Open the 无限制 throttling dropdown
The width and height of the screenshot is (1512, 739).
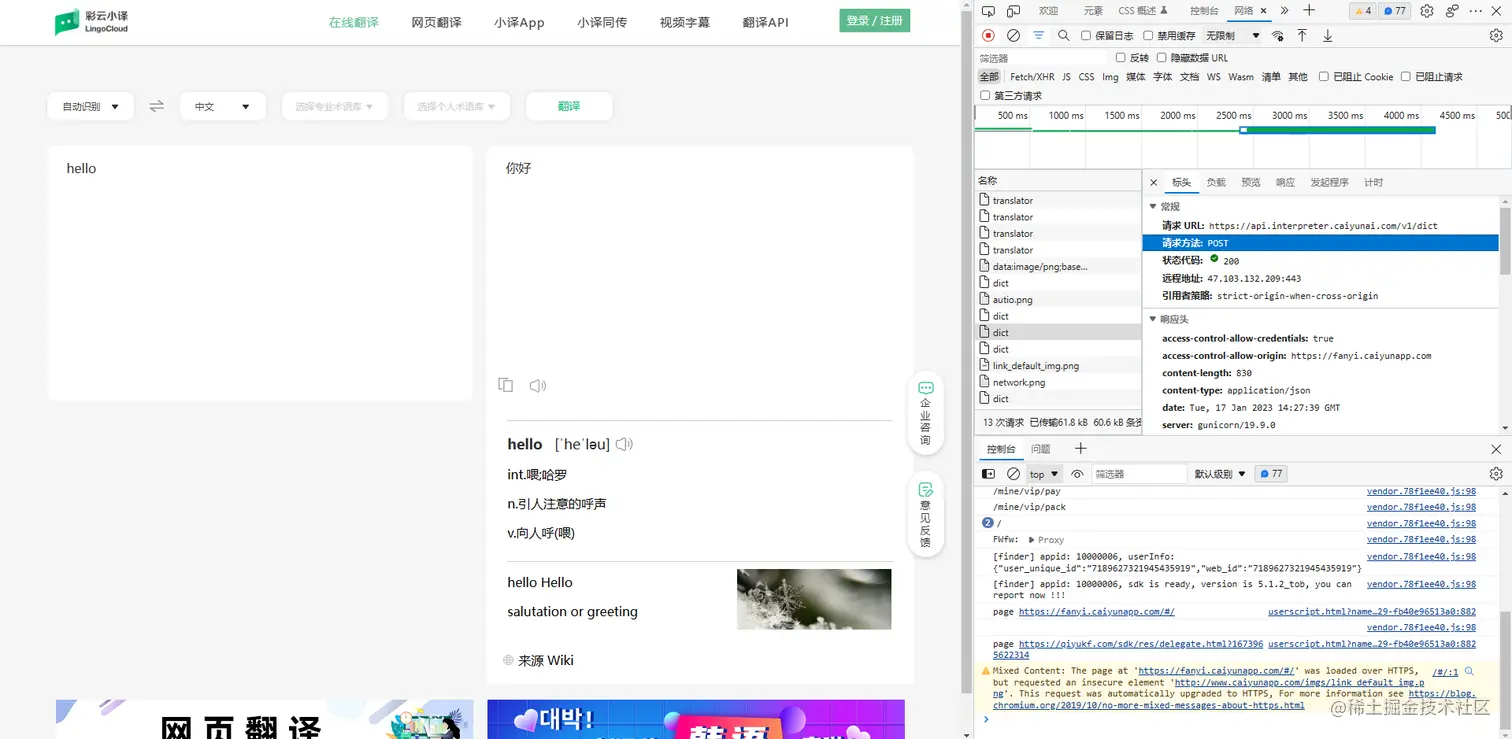(x=1233, y=36)
